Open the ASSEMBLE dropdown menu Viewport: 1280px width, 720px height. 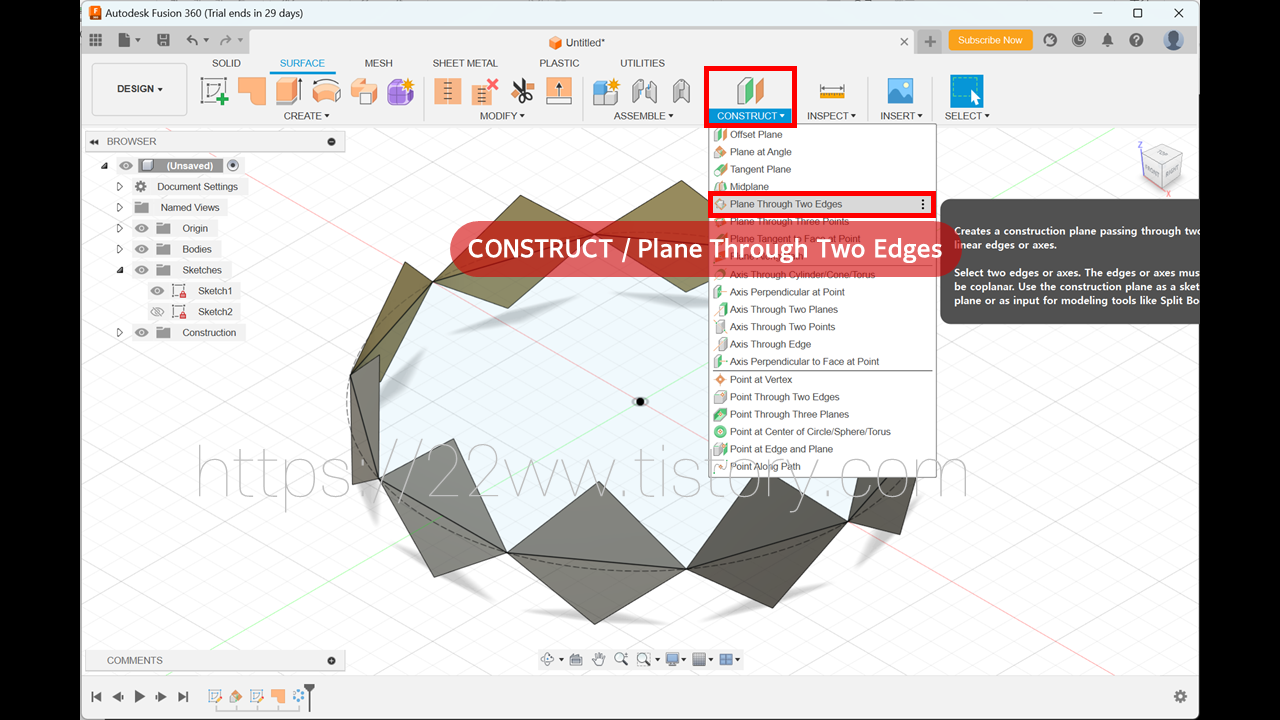click(645, 116)
